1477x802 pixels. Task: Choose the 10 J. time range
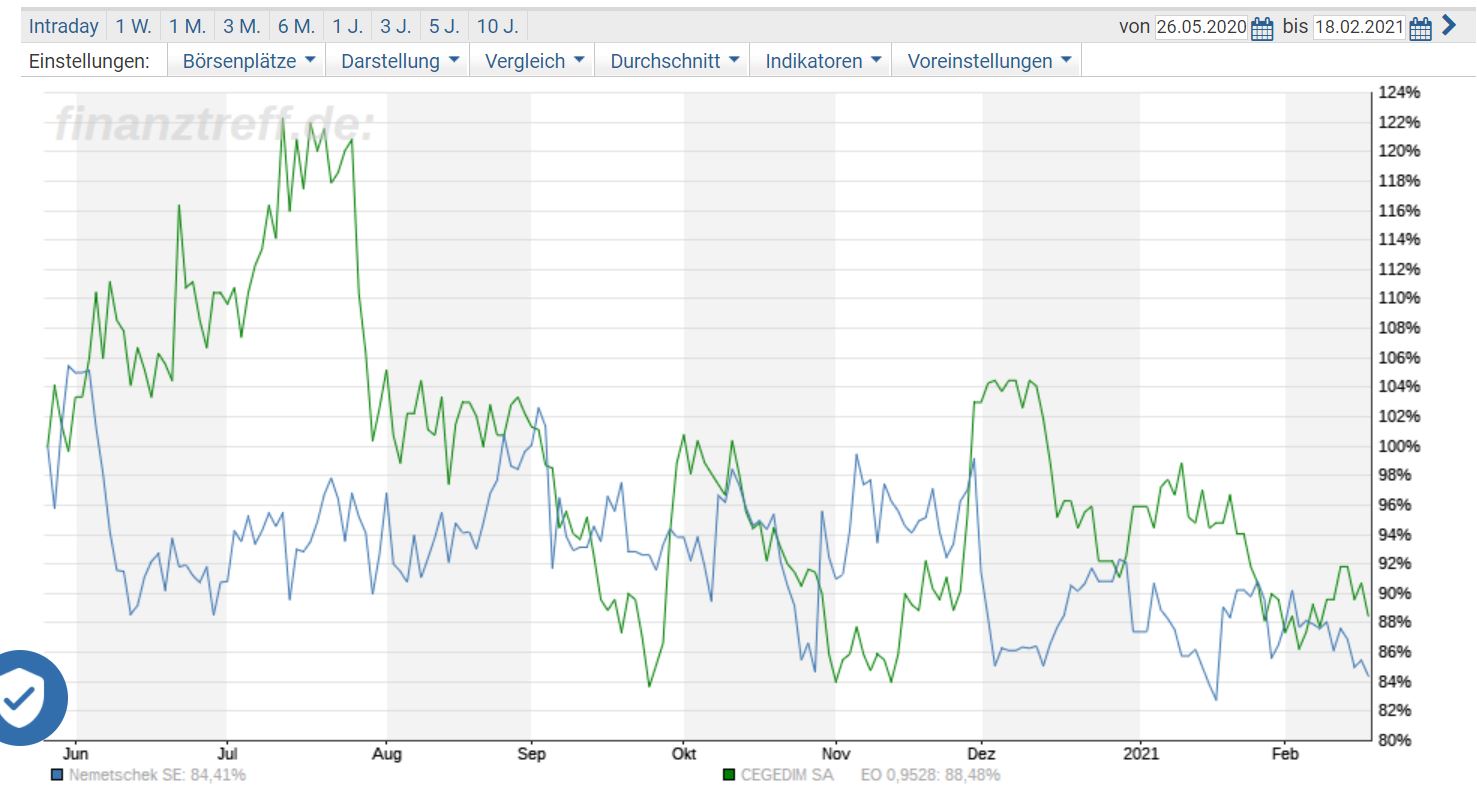click(x=498, y=26)
